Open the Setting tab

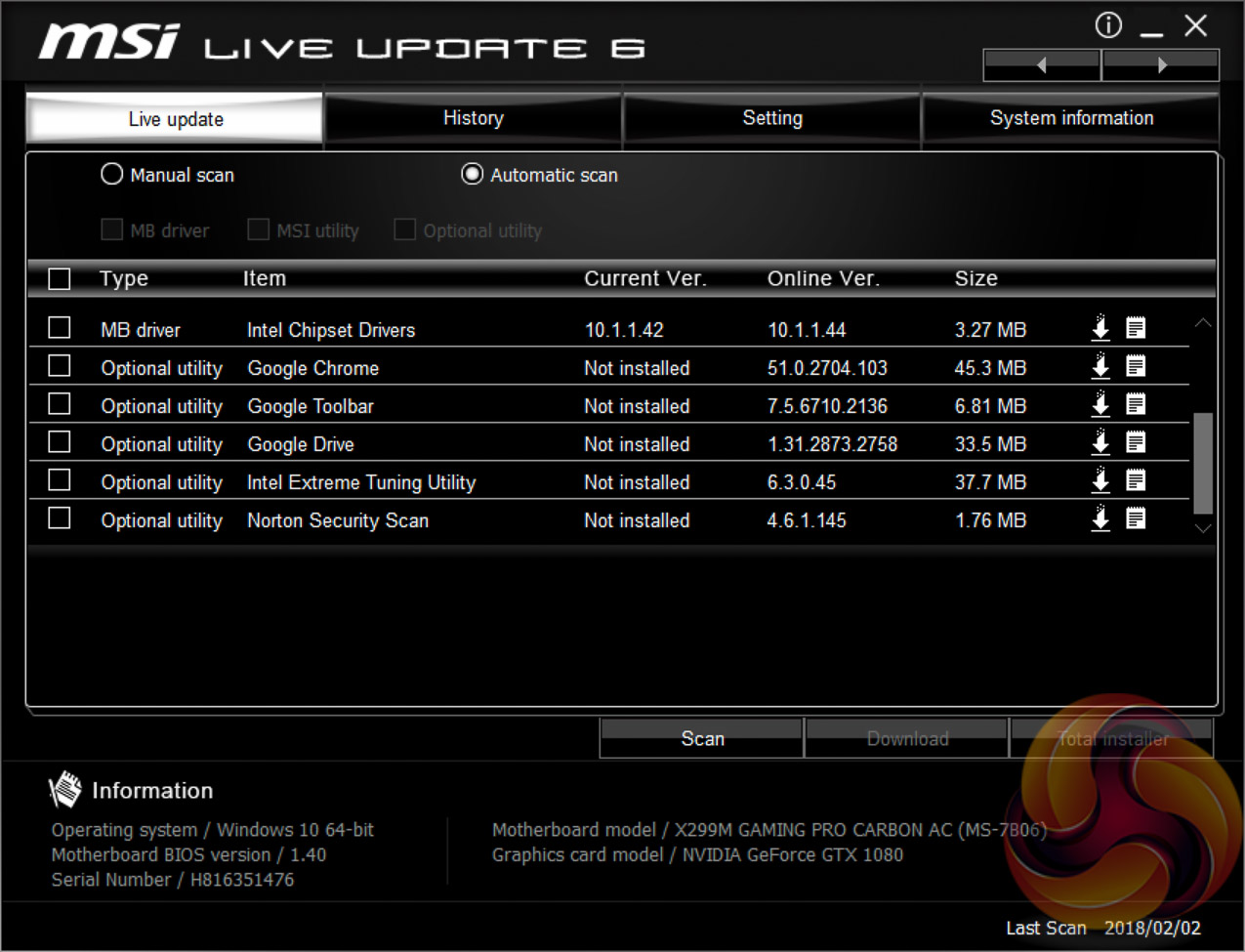pyautogui.click(x=772, y=118)
